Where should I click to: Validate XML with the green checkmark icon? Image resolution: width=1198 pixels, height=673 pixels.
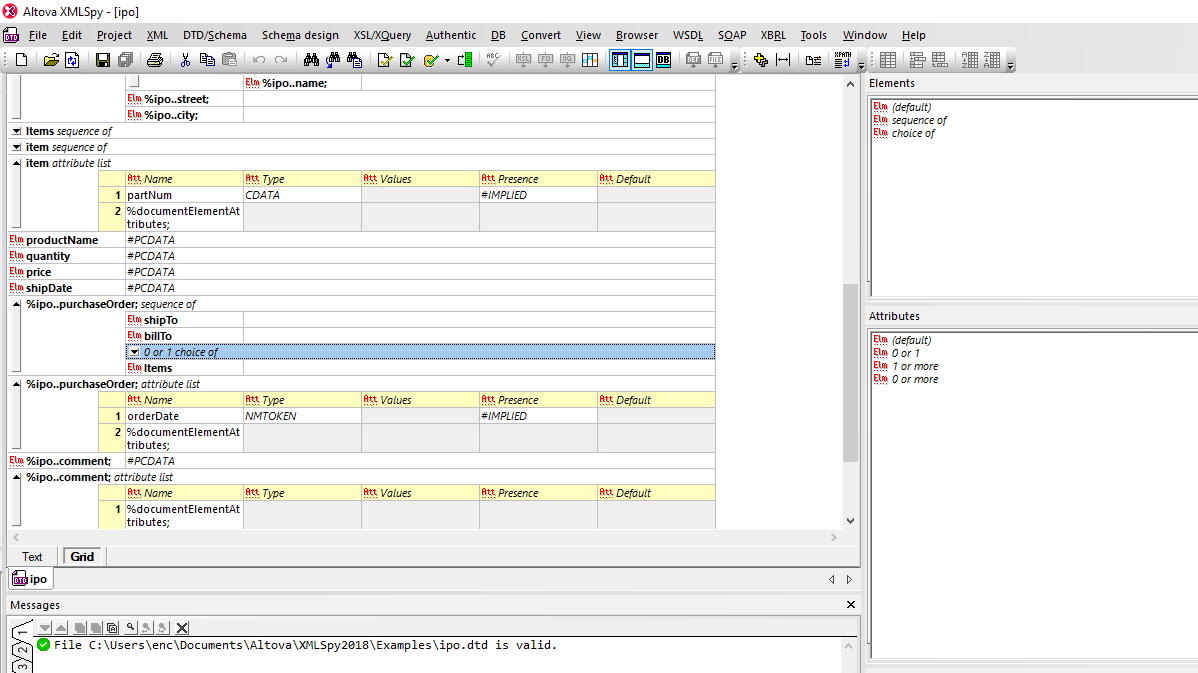[x=406, y=60]
